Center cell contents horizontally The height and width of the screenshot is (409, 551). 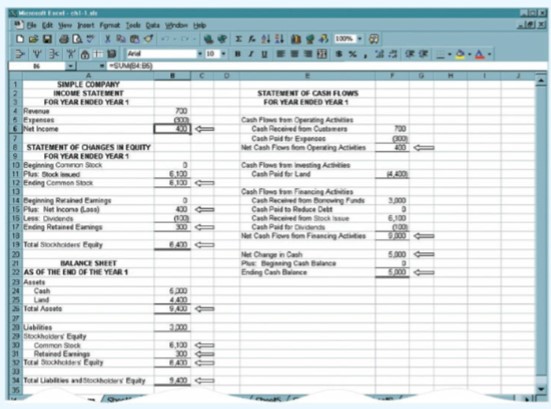[294, 54]
